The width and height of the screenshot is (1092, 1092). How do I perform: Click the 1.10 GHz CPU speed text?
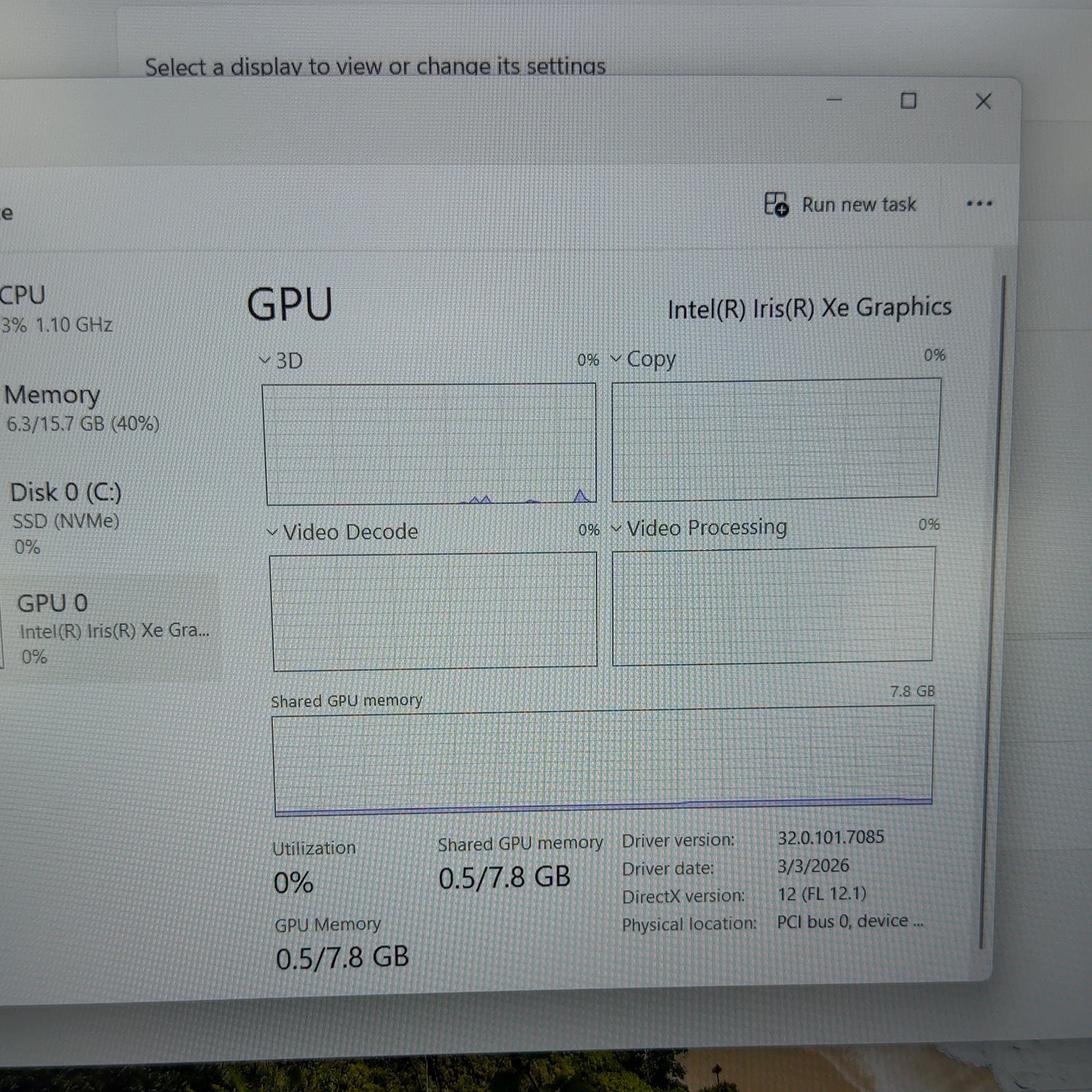click(74, 325)
